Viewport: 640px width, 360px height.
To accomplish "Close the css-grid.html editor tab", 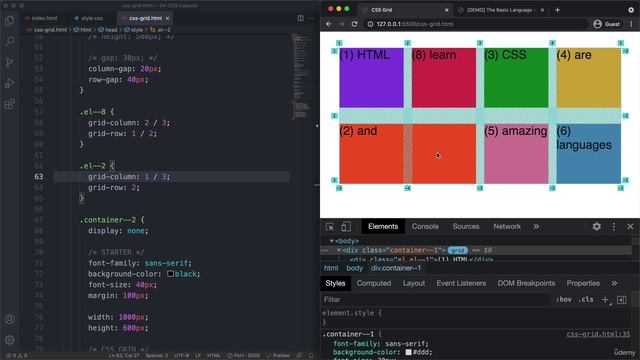I will point(167,18).
